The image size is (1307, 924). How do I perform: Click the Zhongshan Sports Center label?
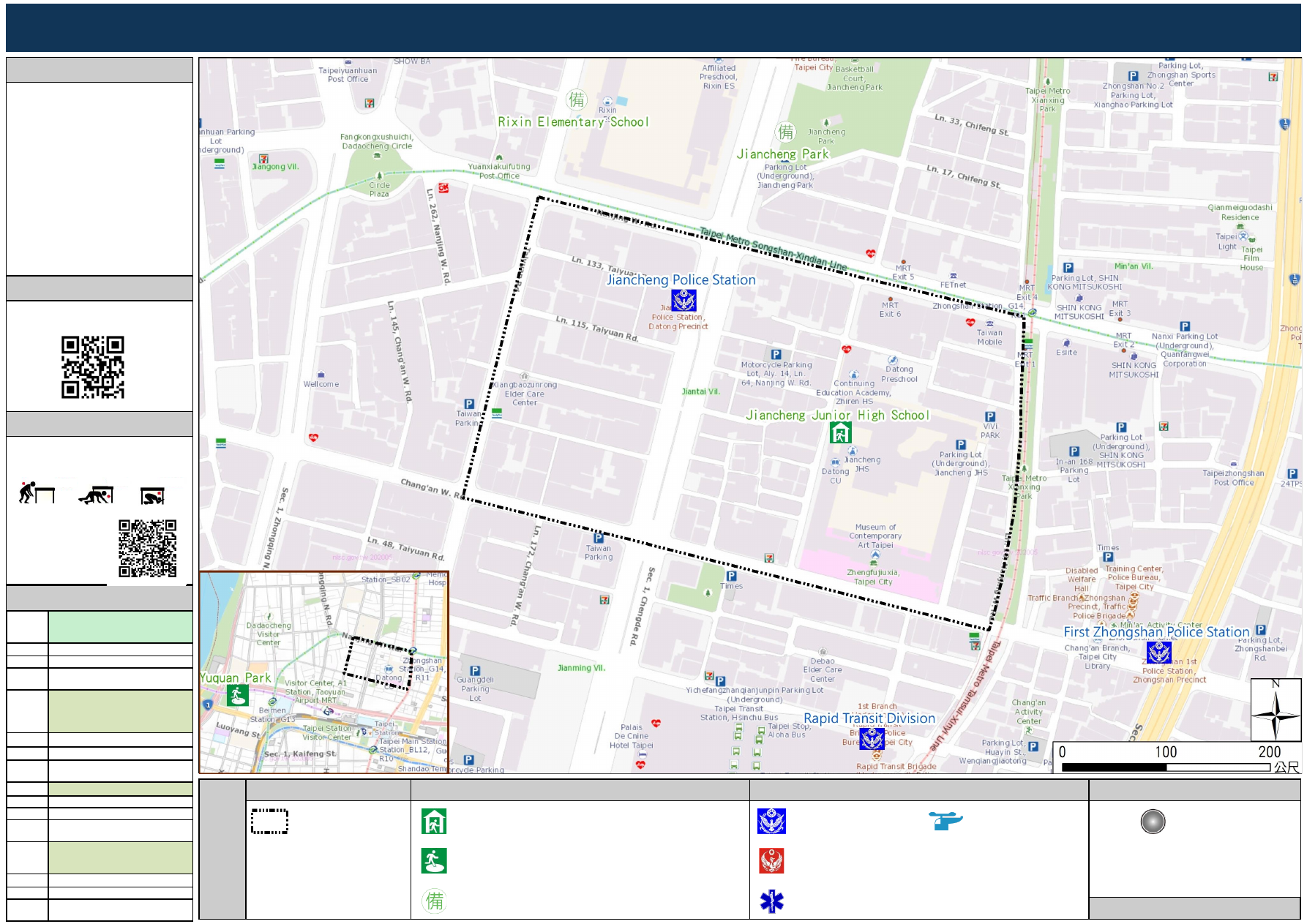(x=1181, y=79)
